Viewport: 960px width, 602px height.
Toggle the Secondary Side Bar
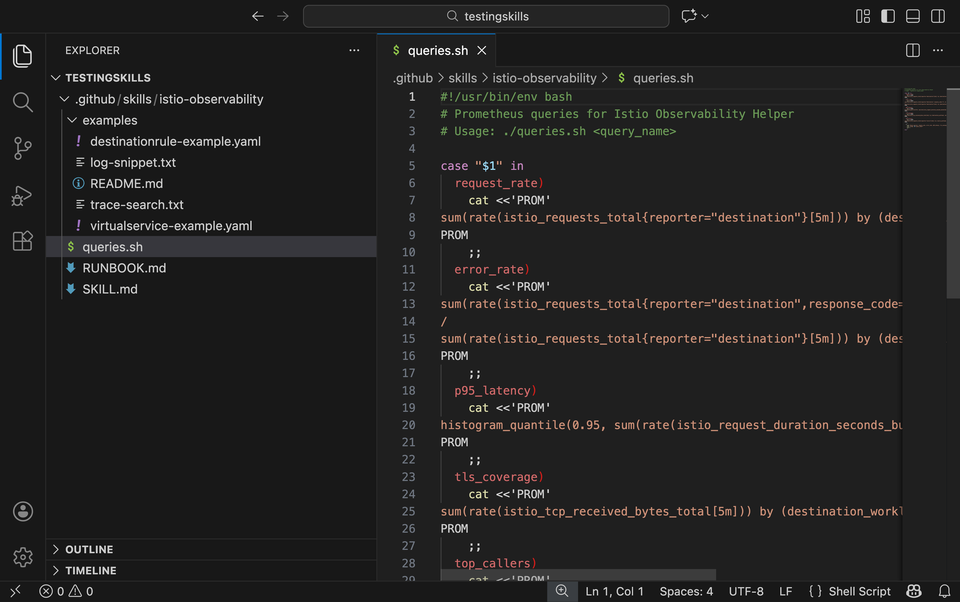tap(937, 16)
